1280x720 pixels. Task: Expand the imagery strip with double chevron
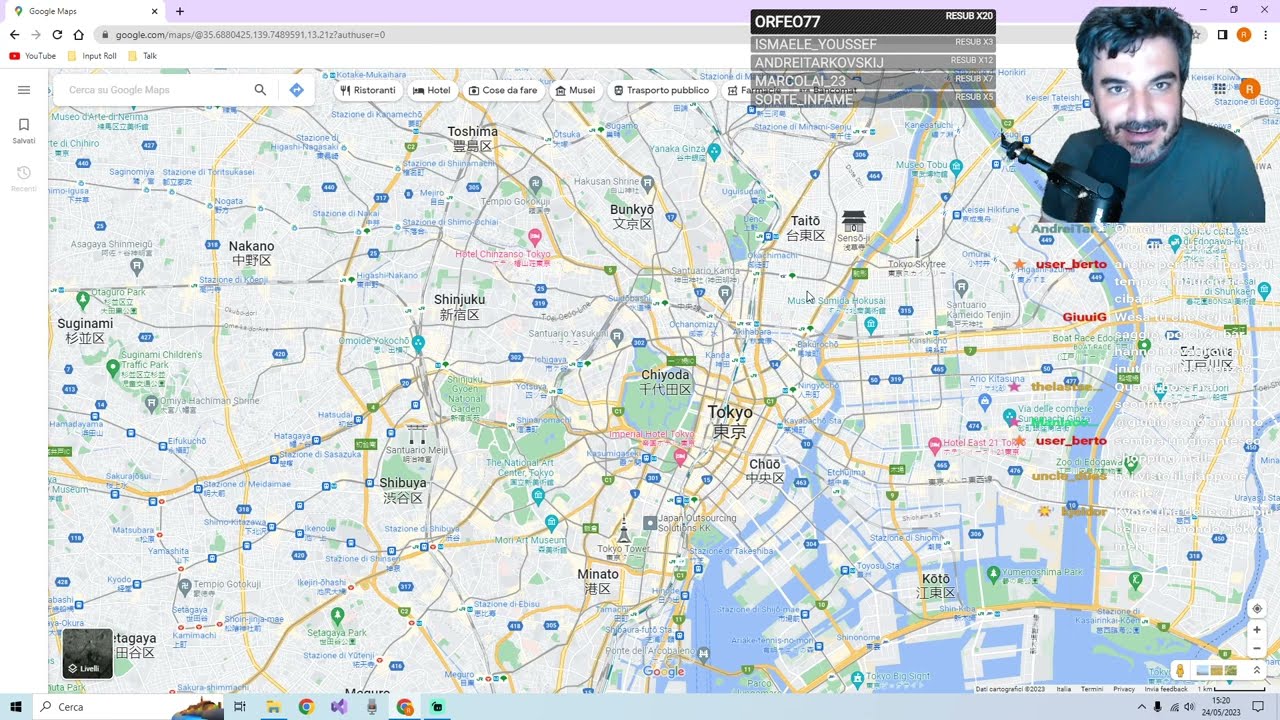[1257, 671]
